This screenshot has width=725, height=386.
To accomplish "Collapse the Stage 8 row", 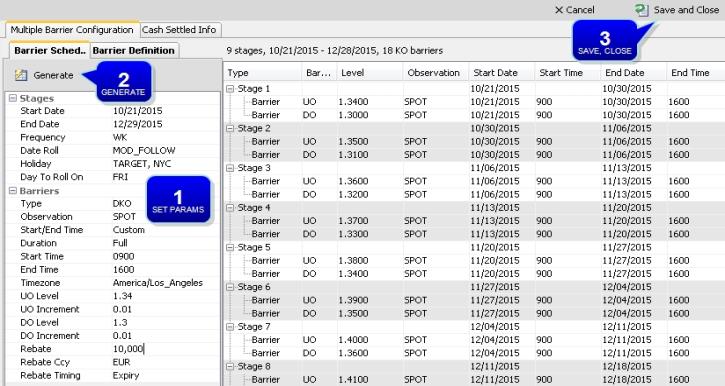I will (230, 367).
